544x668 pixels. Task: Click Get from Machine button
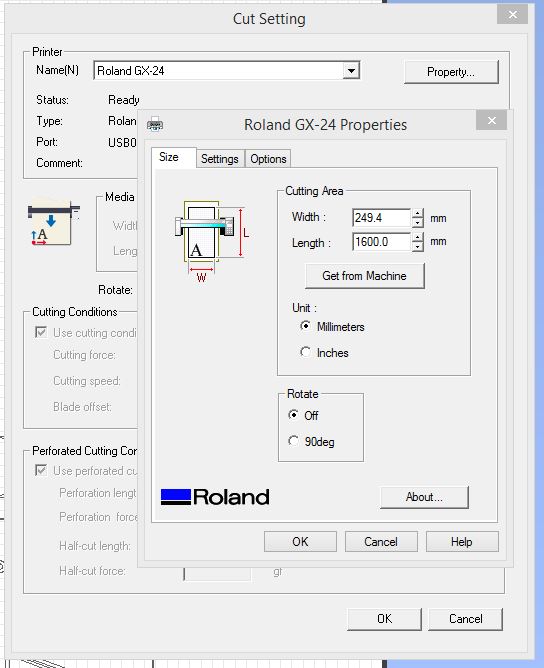pyautogui.click(x=365, y=276)
